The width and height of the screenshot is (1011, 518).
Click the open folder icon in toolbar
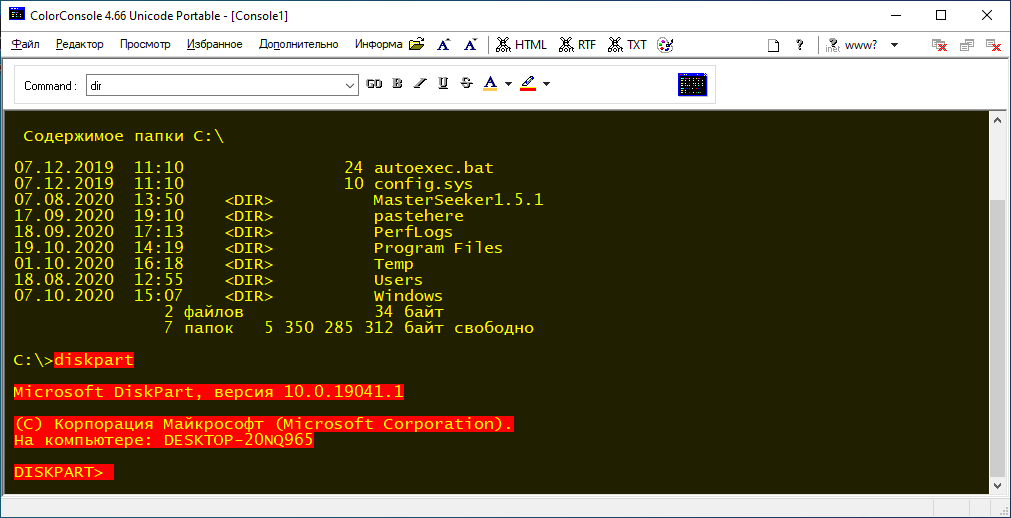click(417, 45)
